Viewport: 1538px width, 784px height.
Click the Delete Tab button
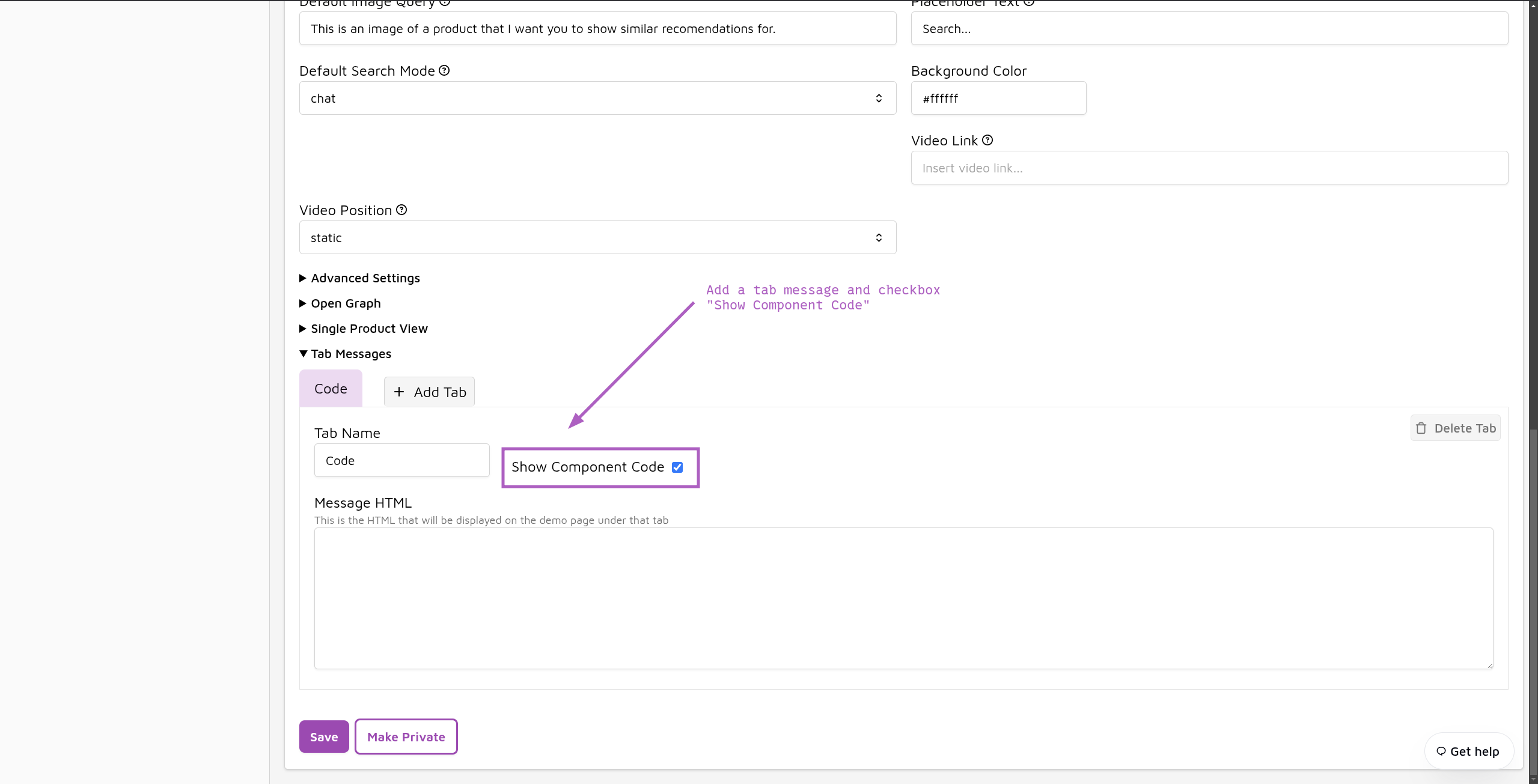pos(1455,428)
